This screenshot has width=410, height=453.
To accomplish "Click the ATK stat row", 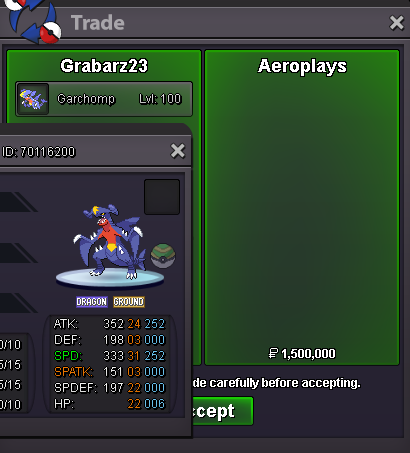I will click(x=109, y=324).
